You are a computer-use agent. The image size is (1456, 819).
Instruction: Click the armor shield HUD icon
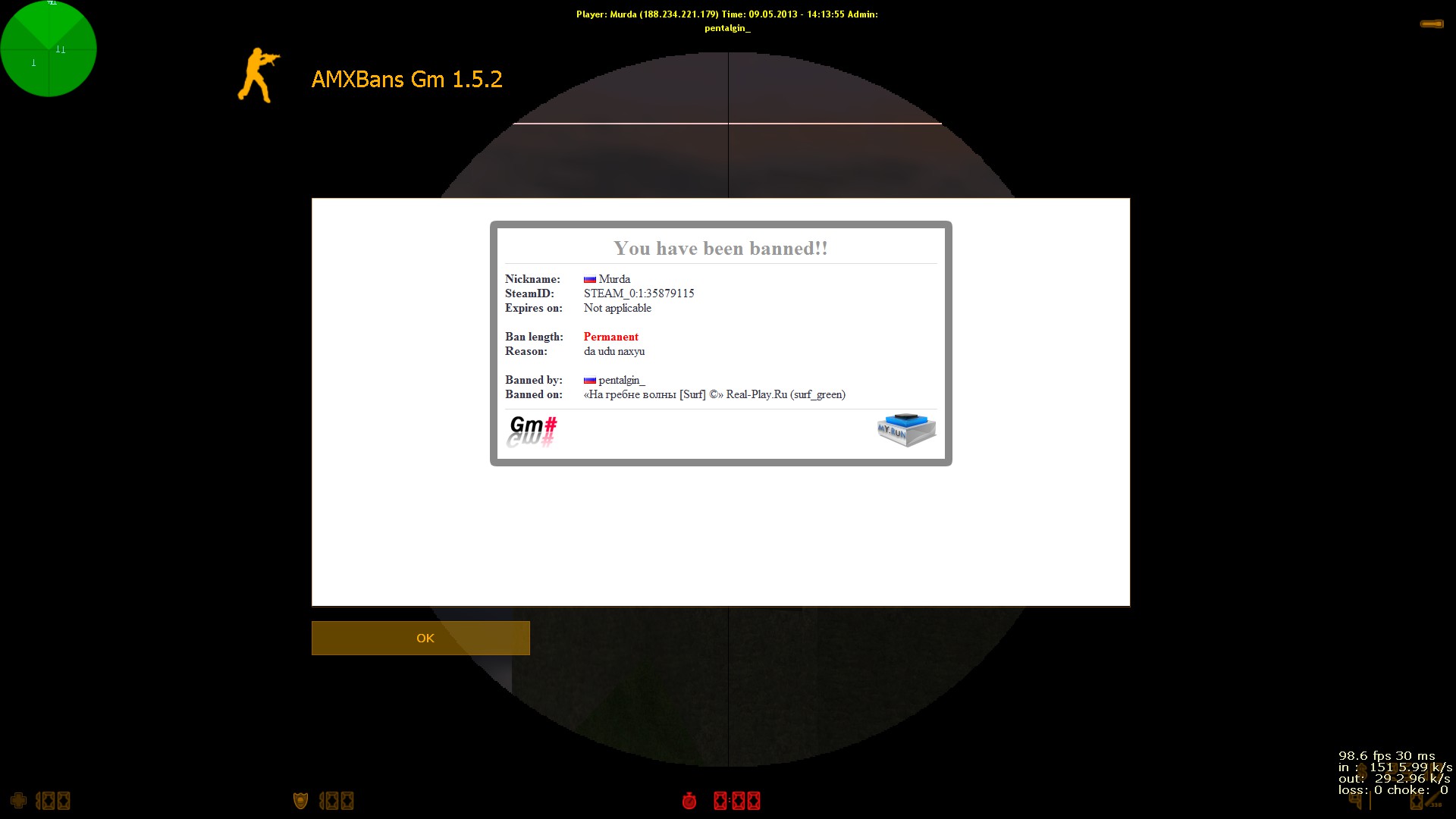click(x=300, y=801)
